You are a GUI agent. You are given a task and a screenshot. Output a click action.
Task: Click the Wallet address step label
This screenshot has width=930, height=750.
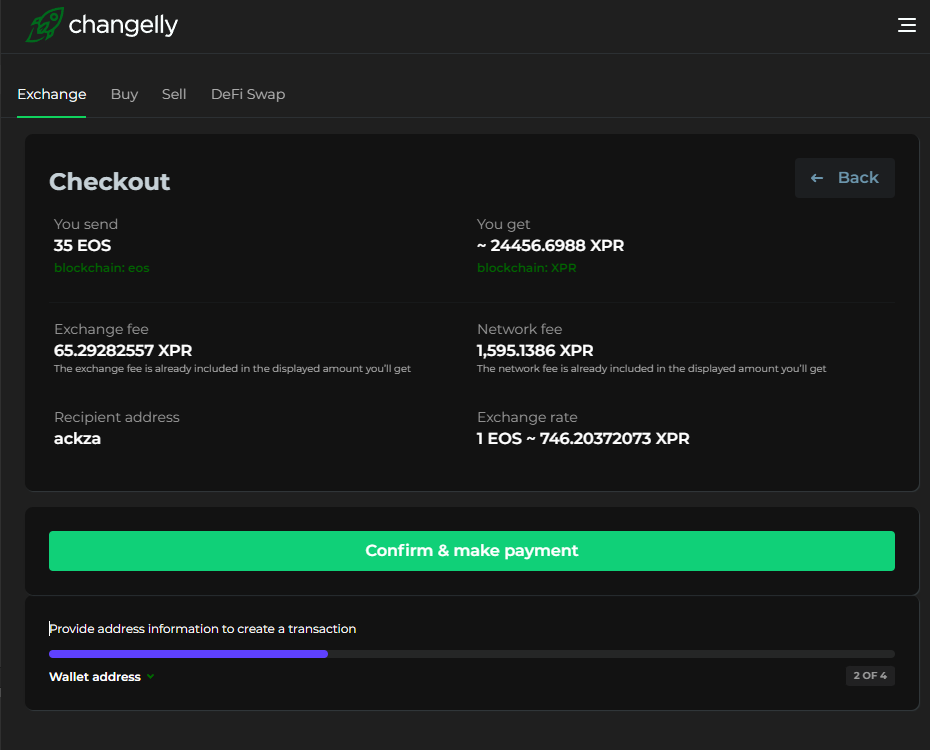point(95,676)
